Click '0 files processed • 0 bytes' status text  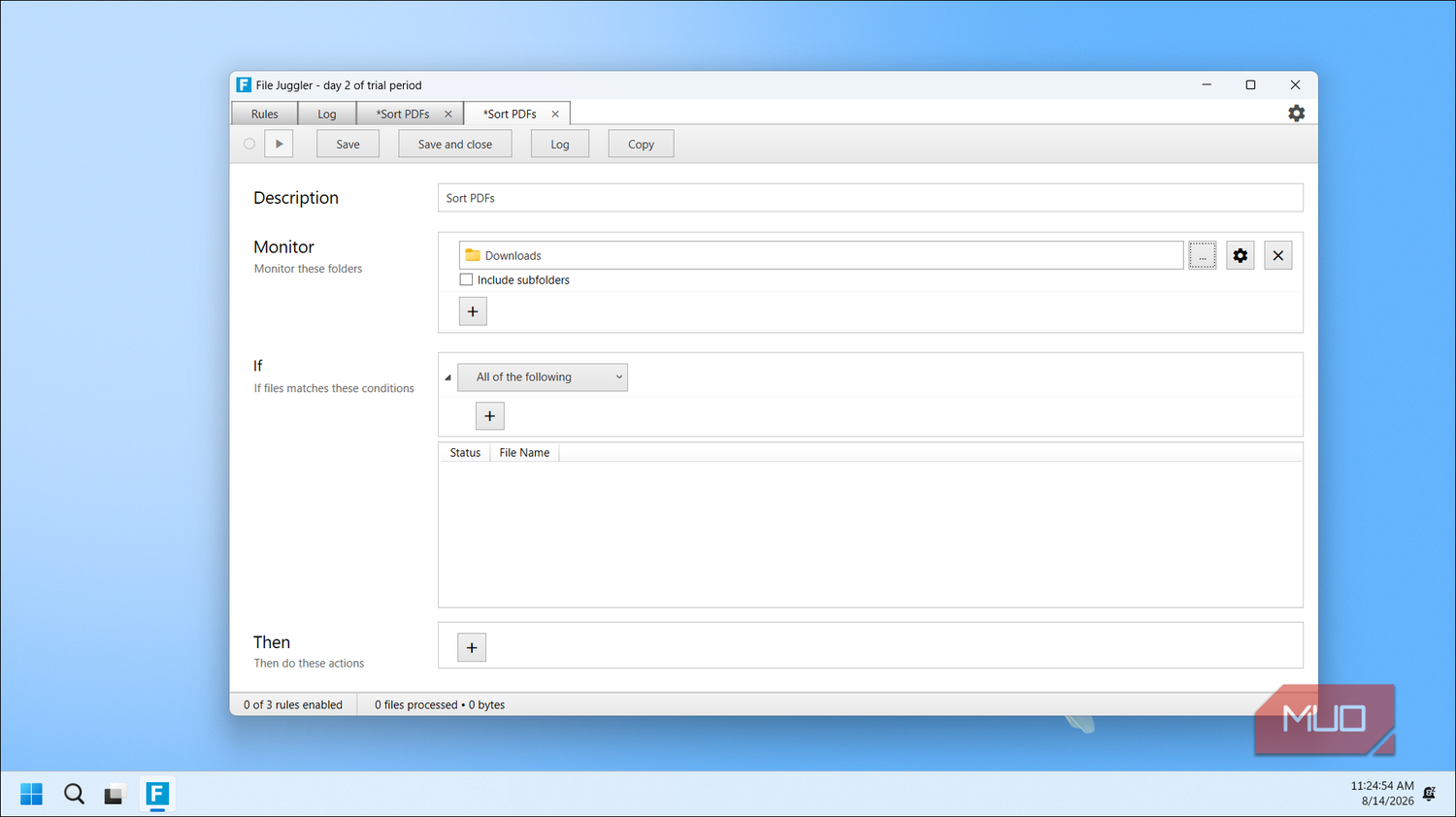point(440,704)
